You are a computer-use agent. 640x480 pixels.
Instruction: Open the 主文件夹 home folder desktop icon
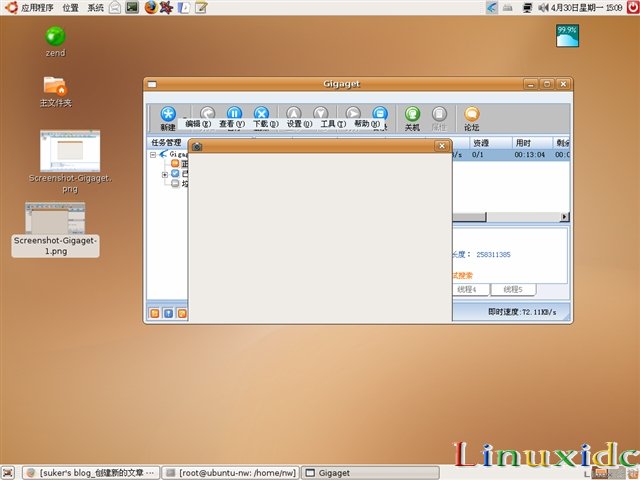pos(56,92)
